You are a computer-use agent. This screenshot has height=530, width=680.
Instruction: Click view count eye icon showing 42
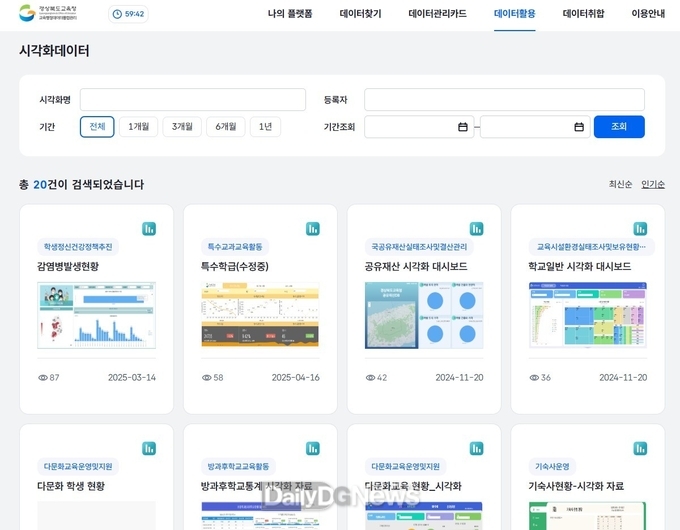(x=370, y=378)
